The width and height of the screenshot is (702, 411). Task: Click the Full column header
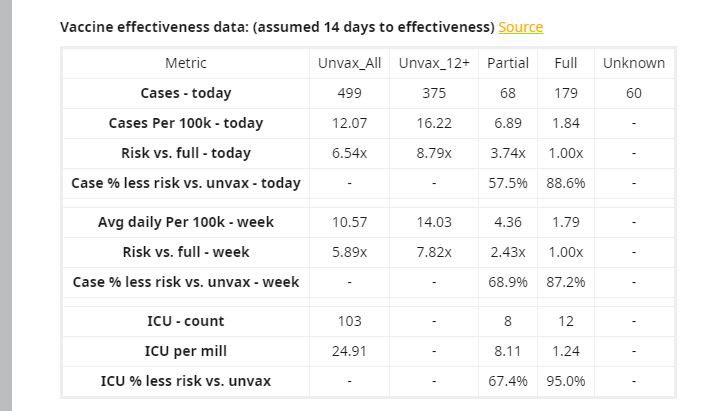click(566, 63)
